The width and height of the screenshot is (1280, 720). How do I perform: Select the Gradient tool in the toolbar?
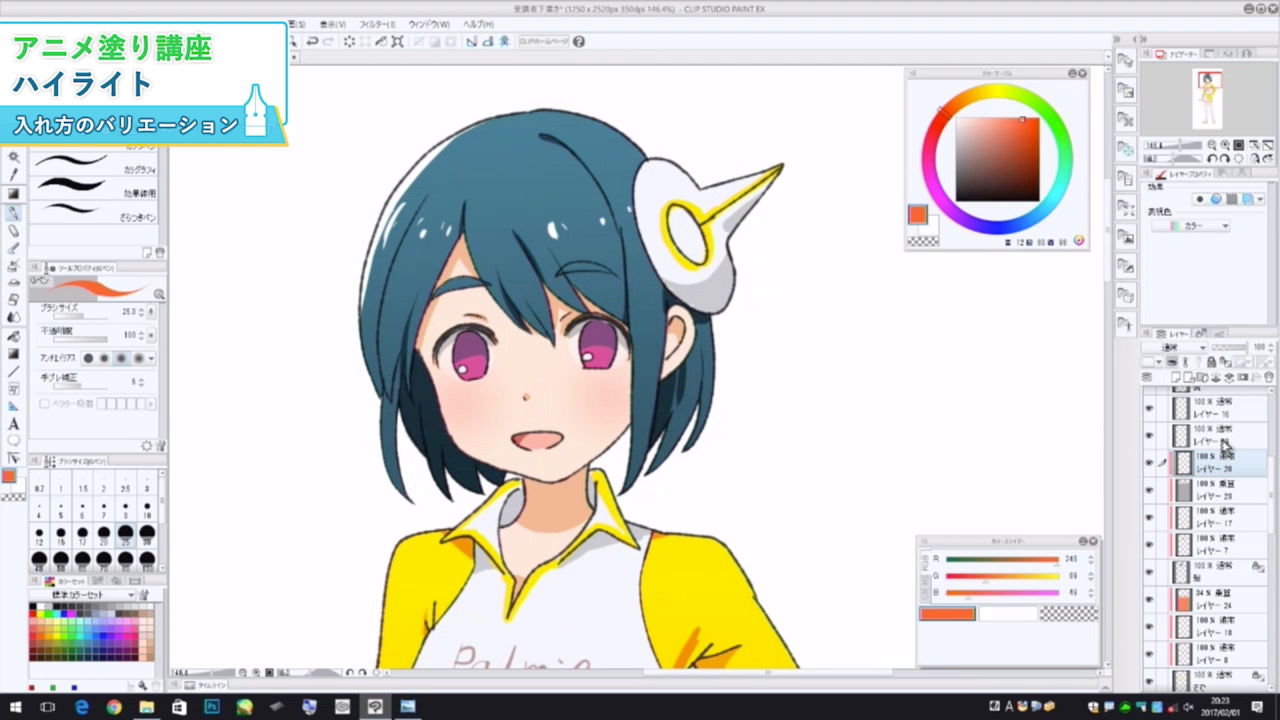14,351
